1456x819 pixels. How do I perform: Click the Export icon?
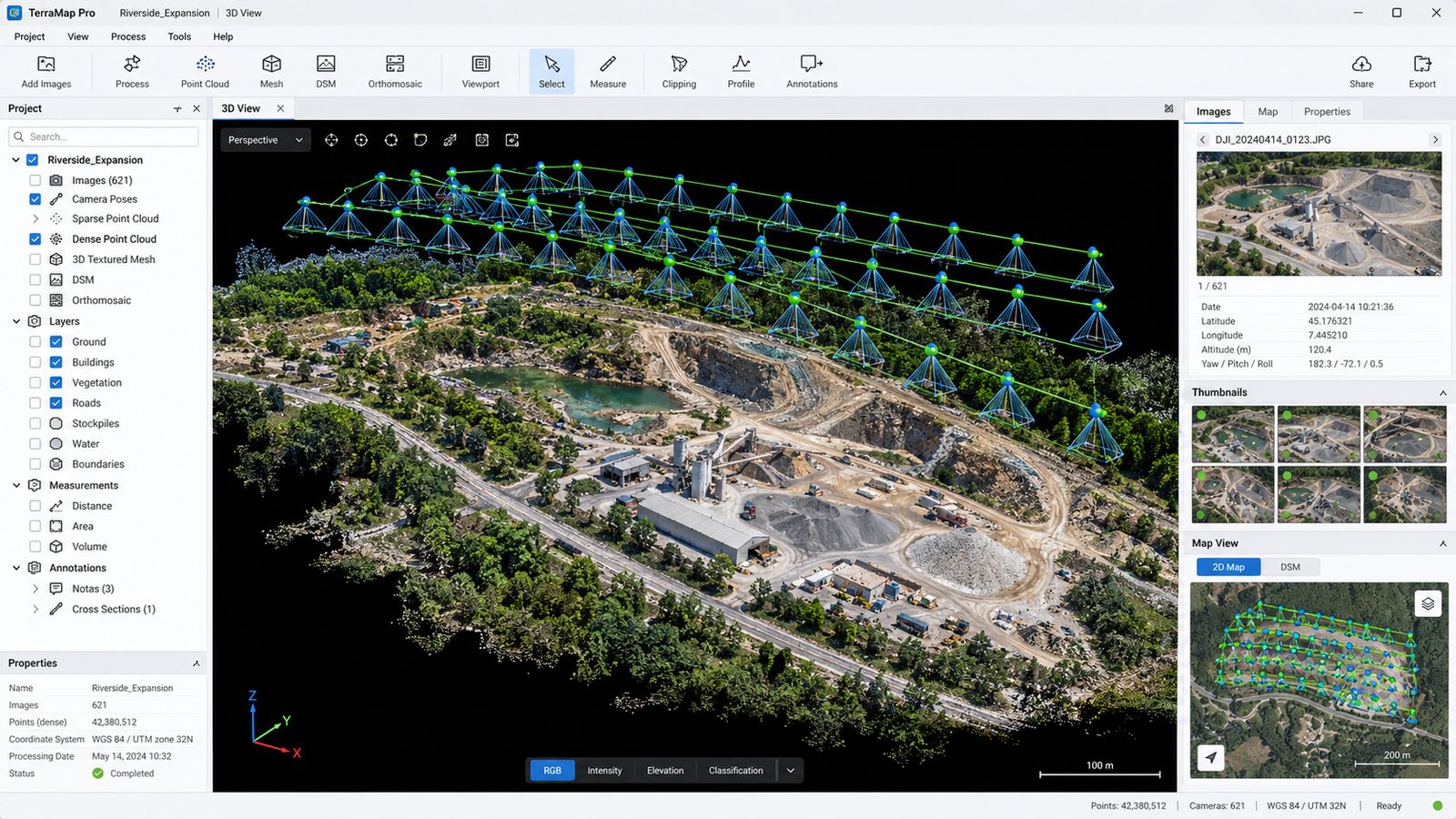click(1422, 64)
